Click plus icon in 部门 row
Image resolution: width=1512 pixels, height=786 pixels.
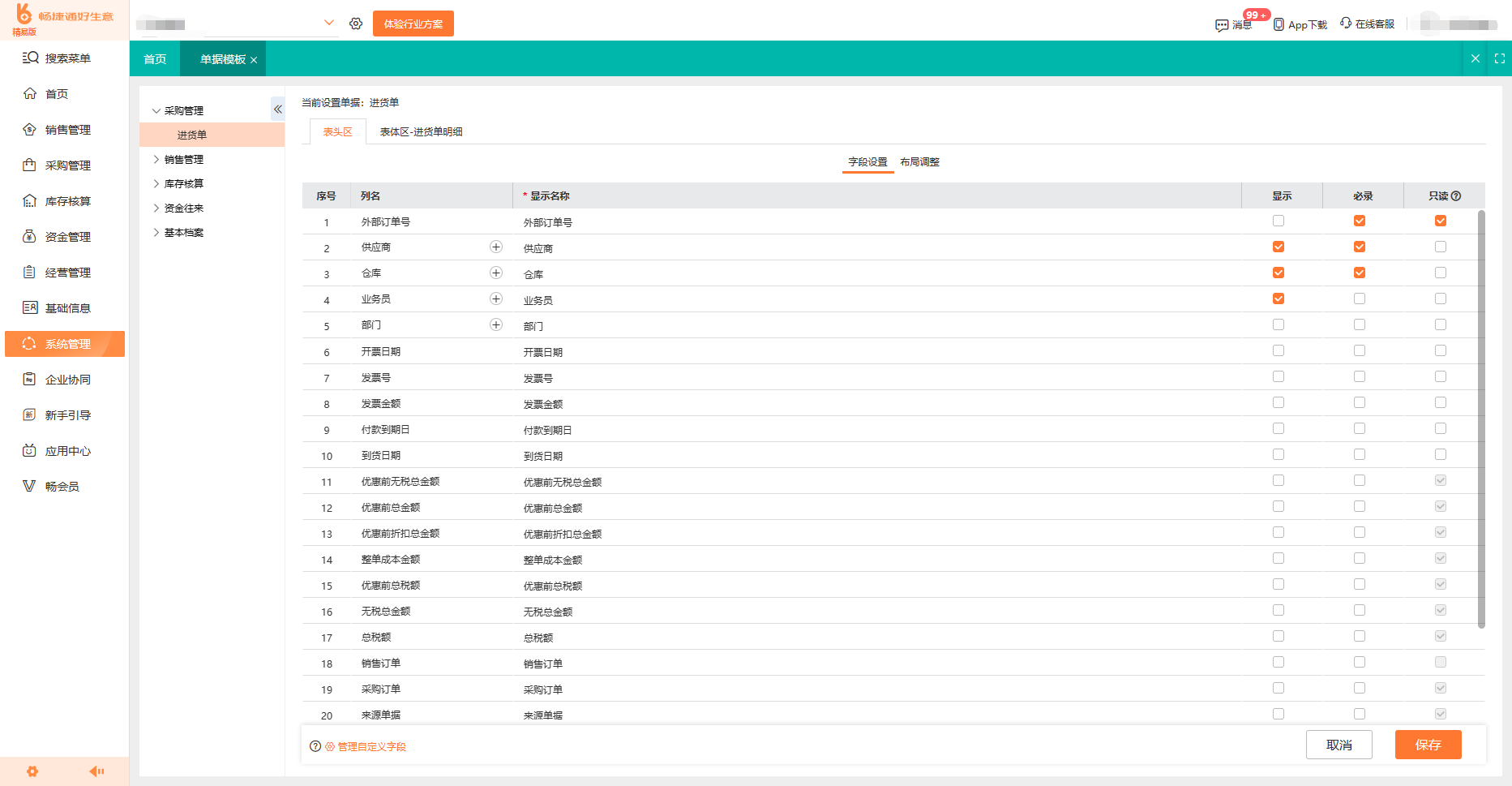pos(496,324)
